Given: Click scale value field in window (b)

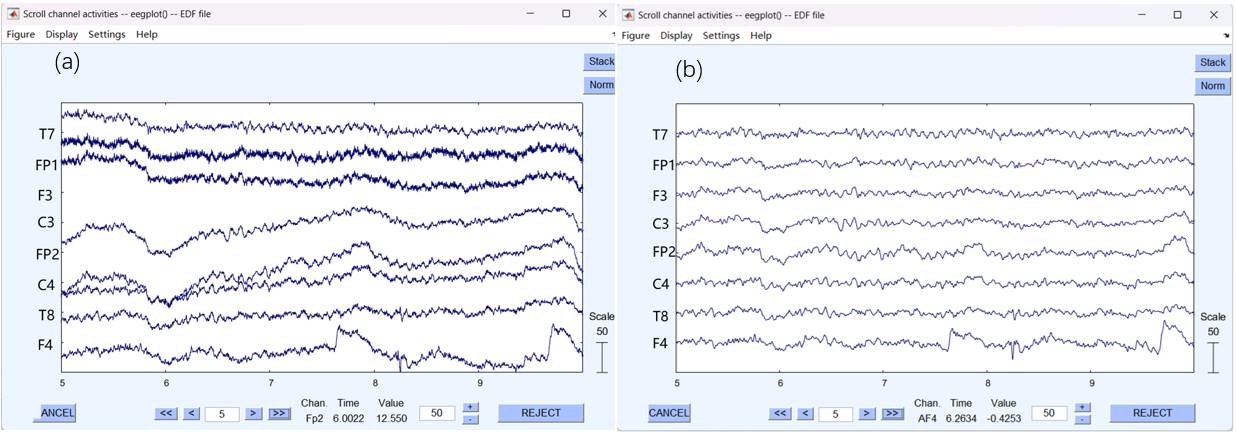Looking at the screenshot, I should pos(1049,413).
